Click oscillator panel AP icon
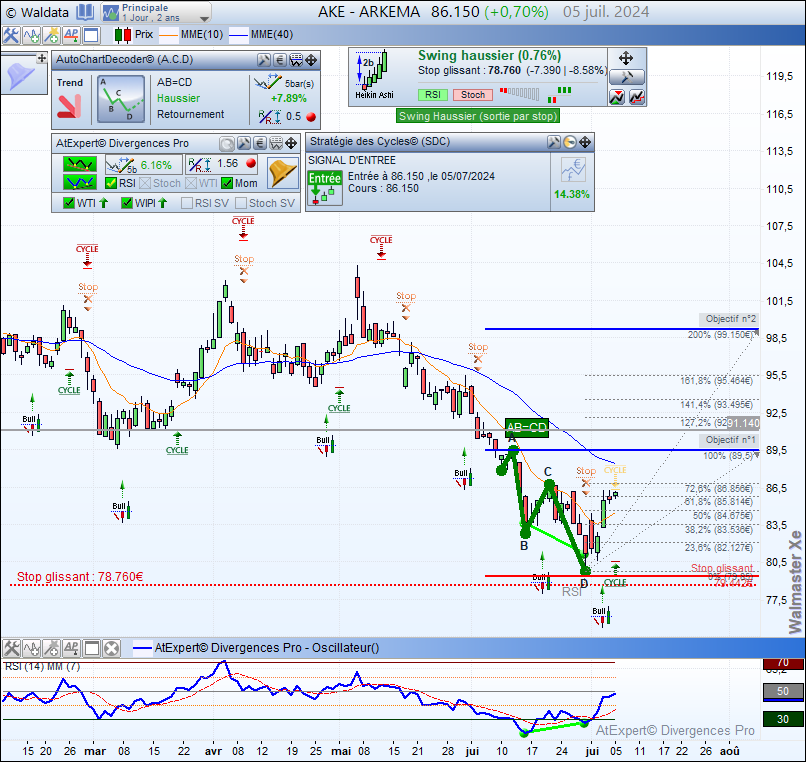Viewport: 806px width, 762px height. 71,648
